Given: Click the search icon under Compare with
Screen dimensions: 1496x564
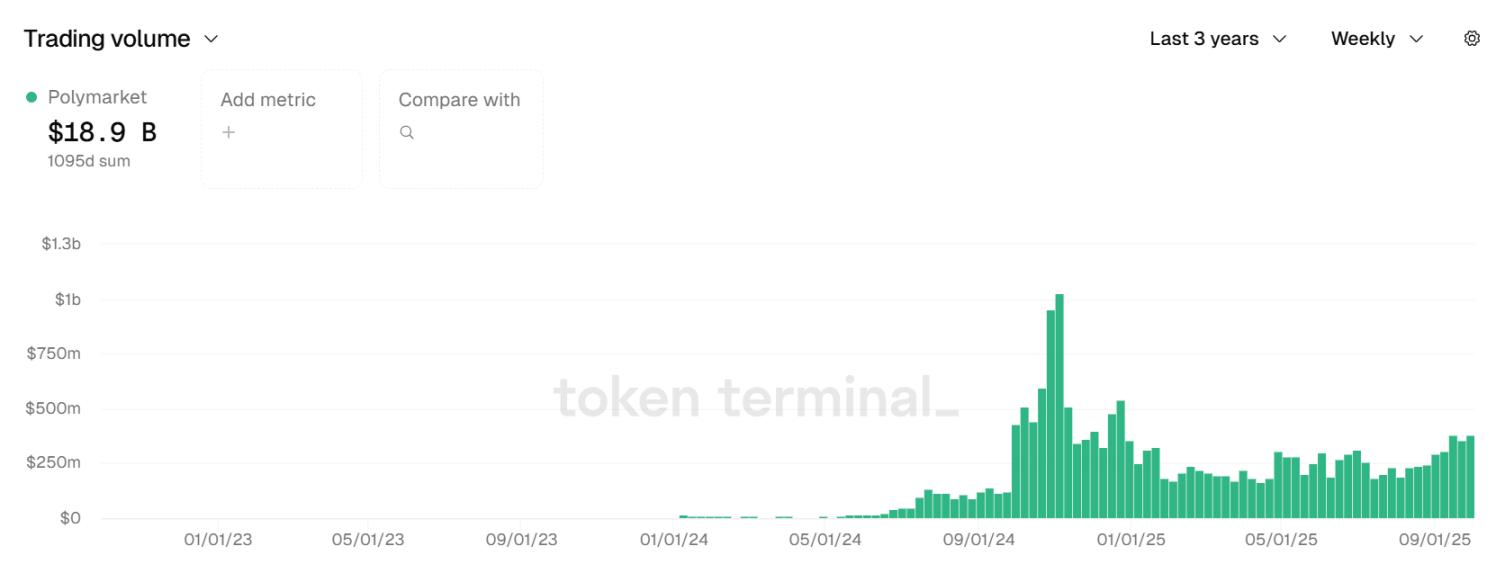Looking at the screenshot, I should (407, 132).
